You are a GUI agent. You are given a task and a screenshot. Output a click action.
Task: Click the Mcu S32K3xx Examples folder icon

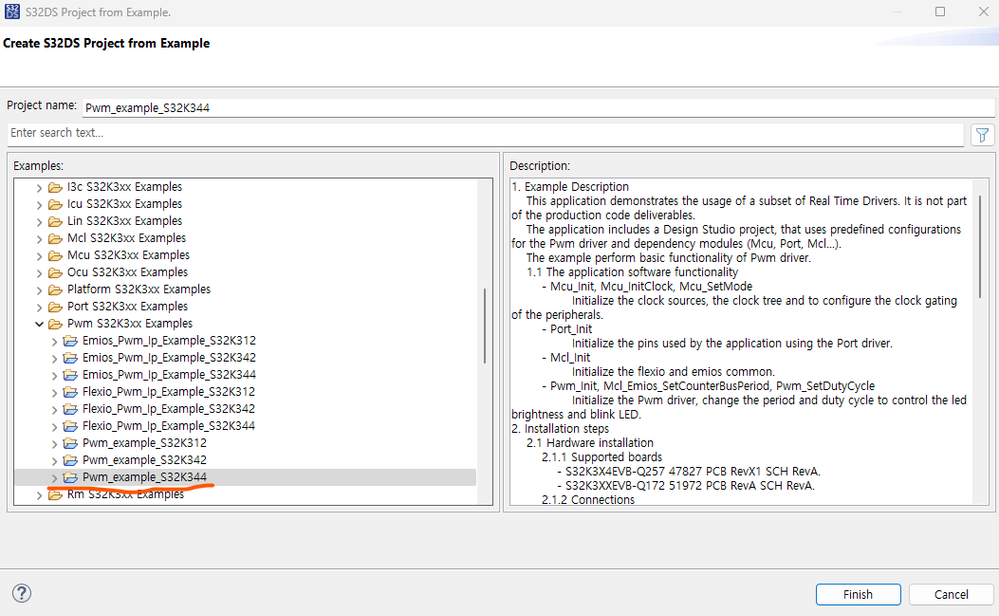(55, 255)
